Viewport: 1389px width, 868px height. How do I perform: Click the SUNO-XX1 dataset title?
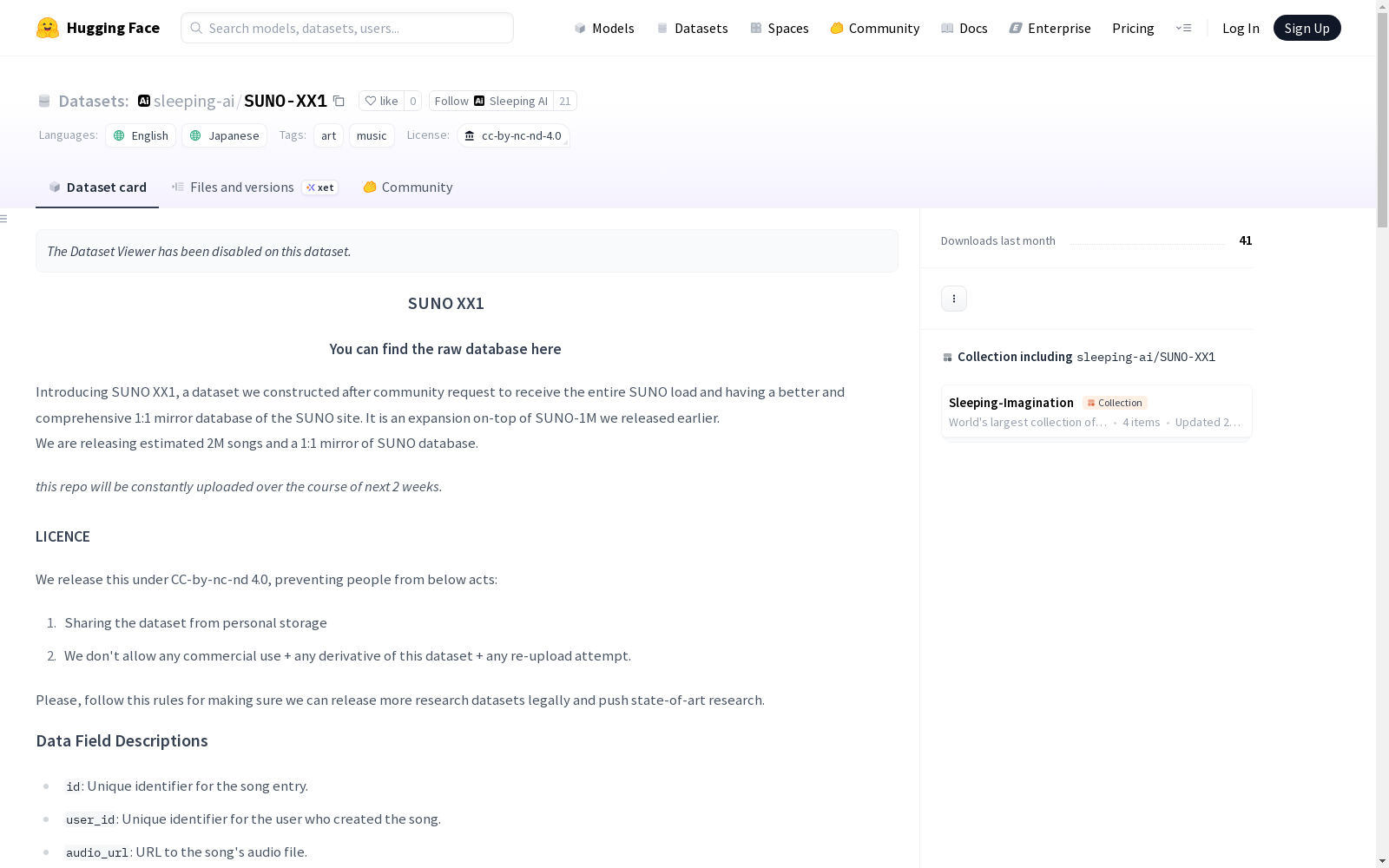coord(286,101)
